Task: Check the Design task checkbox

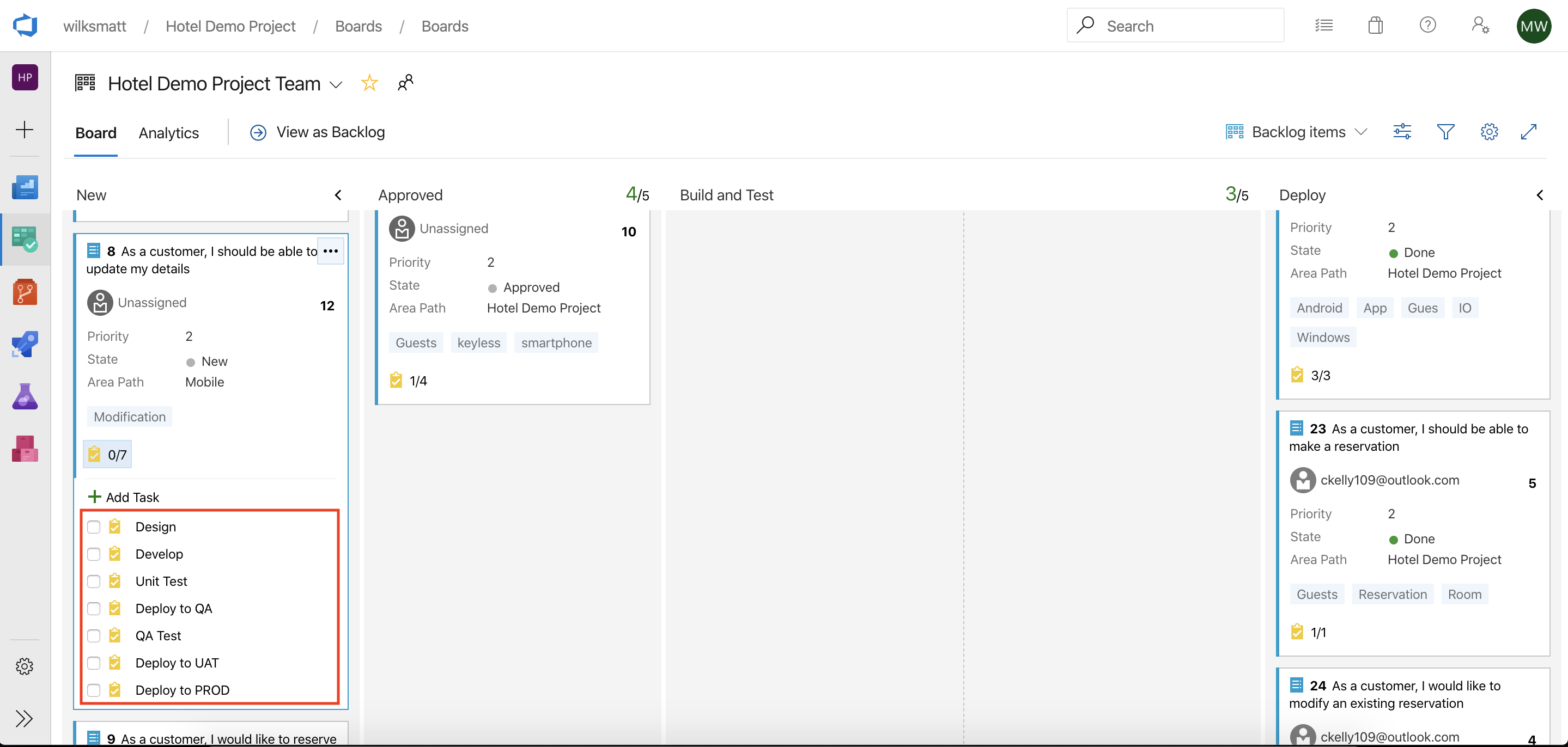Action: pos(94,527)
